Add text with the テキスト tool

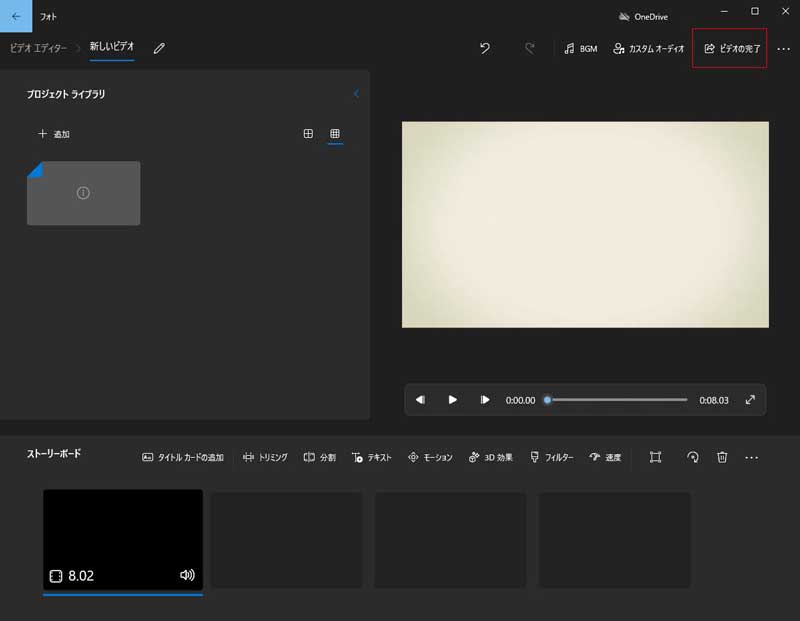371,457
